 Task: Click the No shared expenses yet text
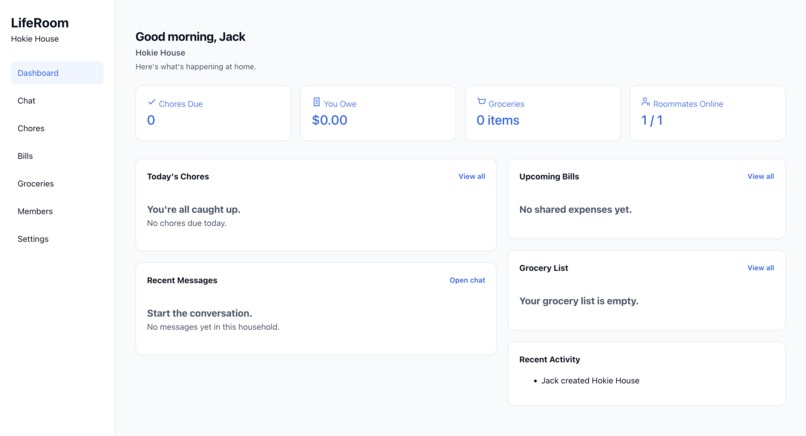click(575, 210)
